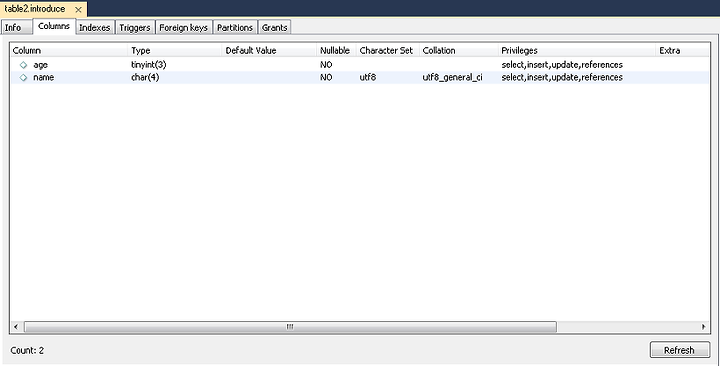Click the diamond icon beside age column
720x366 pixels.
point(23,65)
